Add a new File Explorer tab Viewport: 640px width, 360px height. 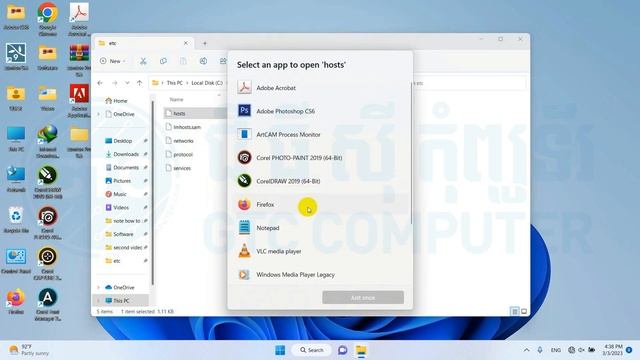tap(205, 43)
